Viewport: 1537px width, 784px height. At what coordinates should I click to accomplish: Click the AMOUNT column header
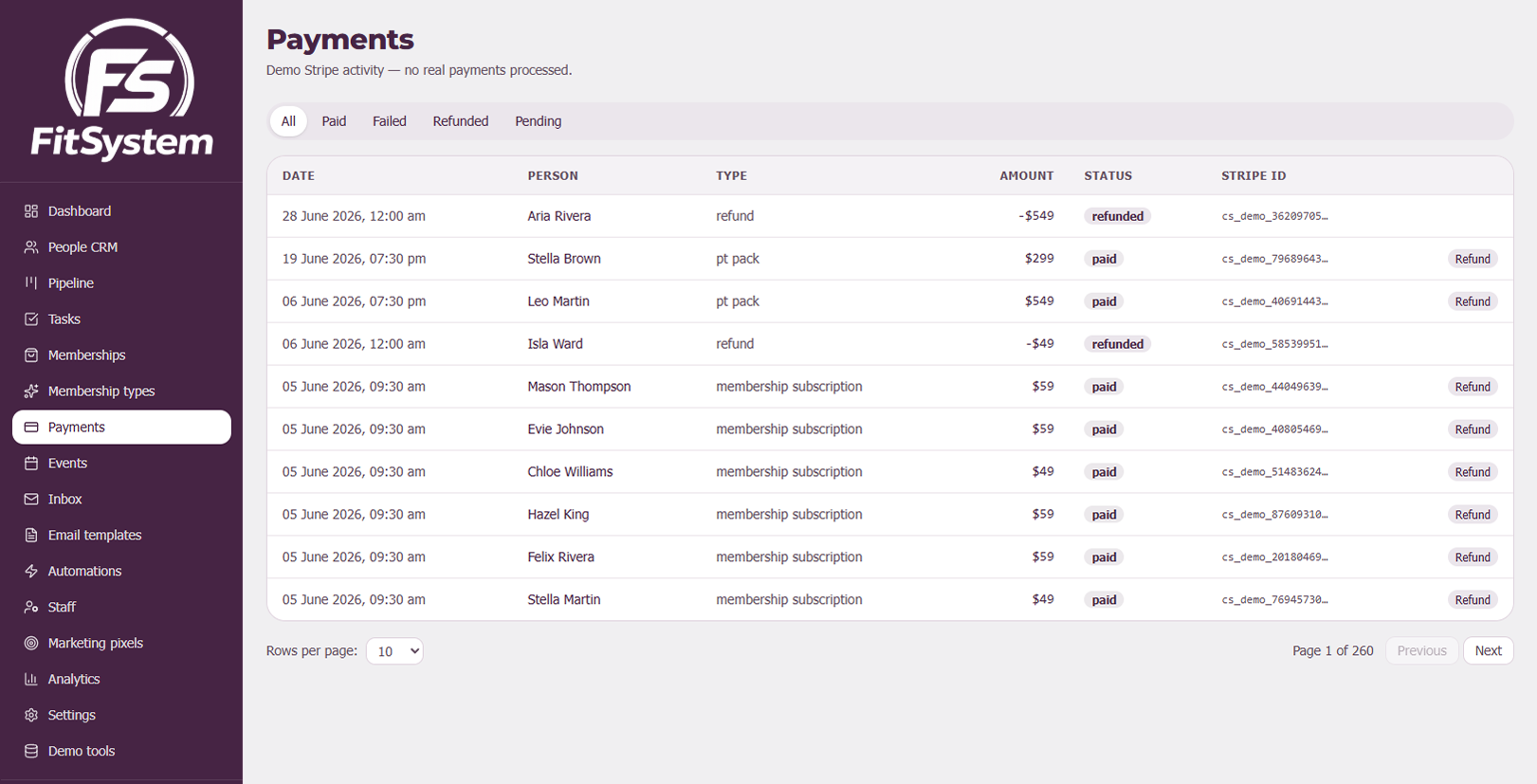coord(1026,176)
